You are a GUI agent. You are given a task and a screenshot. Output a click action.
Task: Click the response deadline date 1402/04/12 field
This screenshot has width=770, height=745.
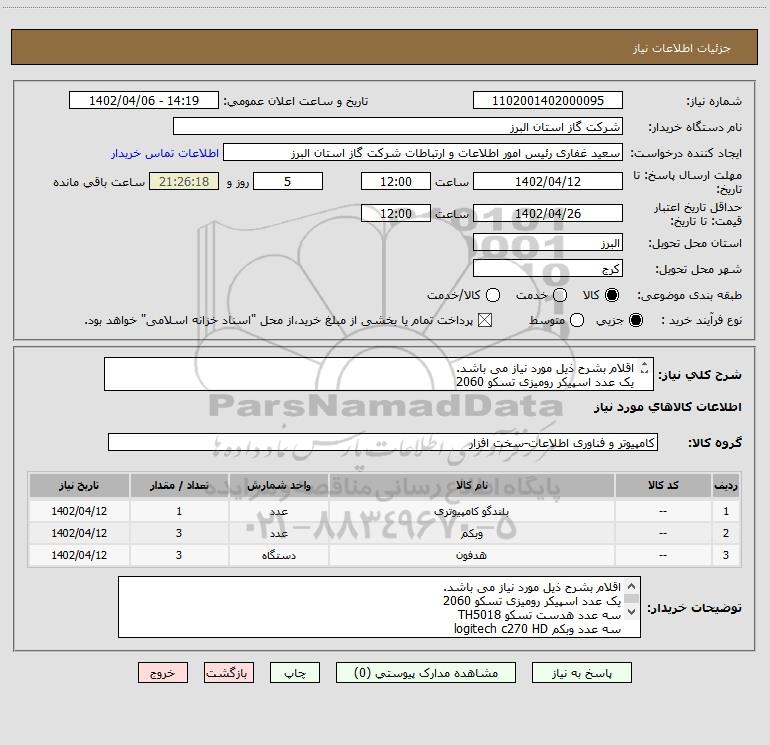(548, 181)
